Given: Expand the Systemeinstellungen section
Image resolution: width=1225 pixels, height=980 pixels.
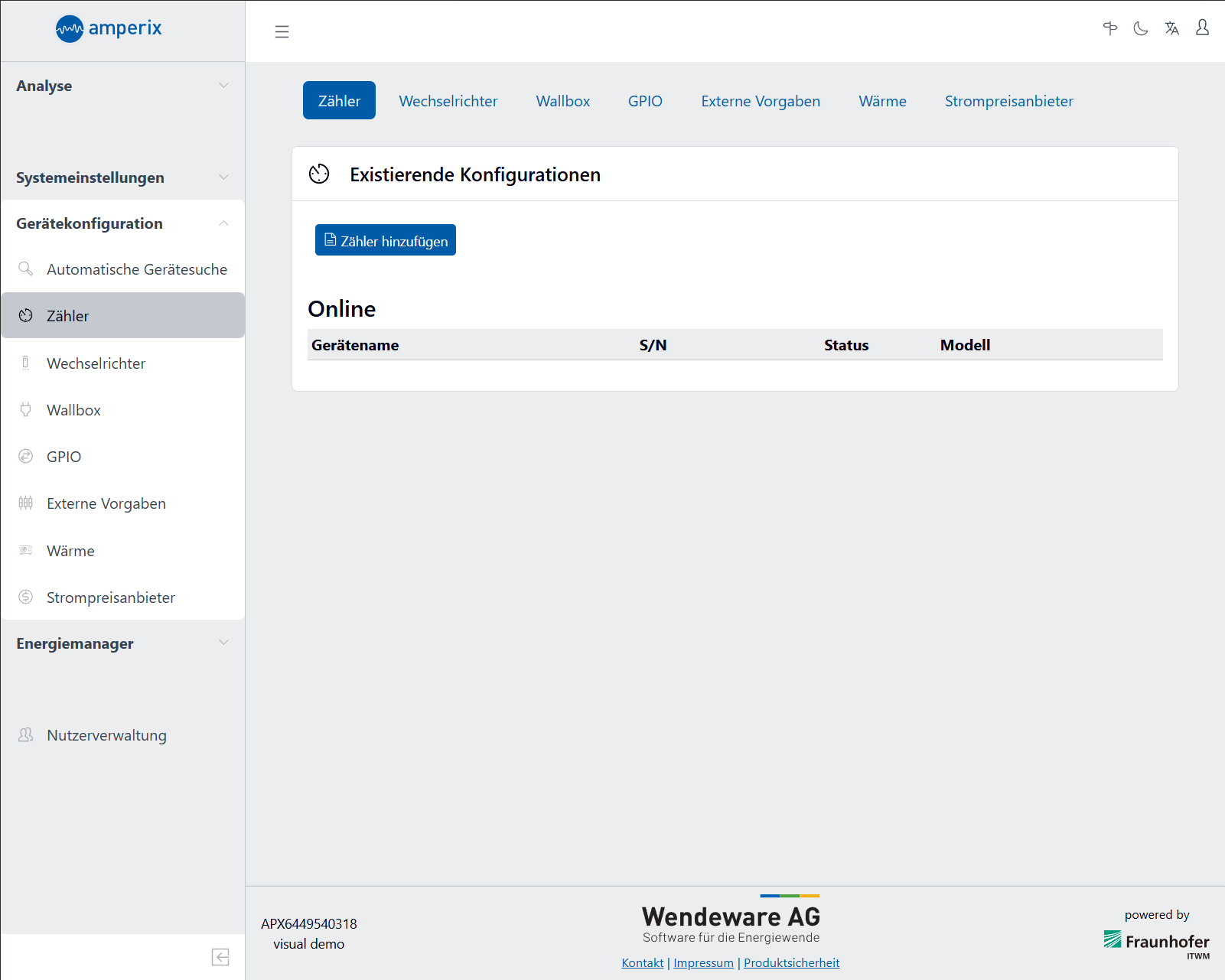Looking at the screenshot, I should (122, 177).
